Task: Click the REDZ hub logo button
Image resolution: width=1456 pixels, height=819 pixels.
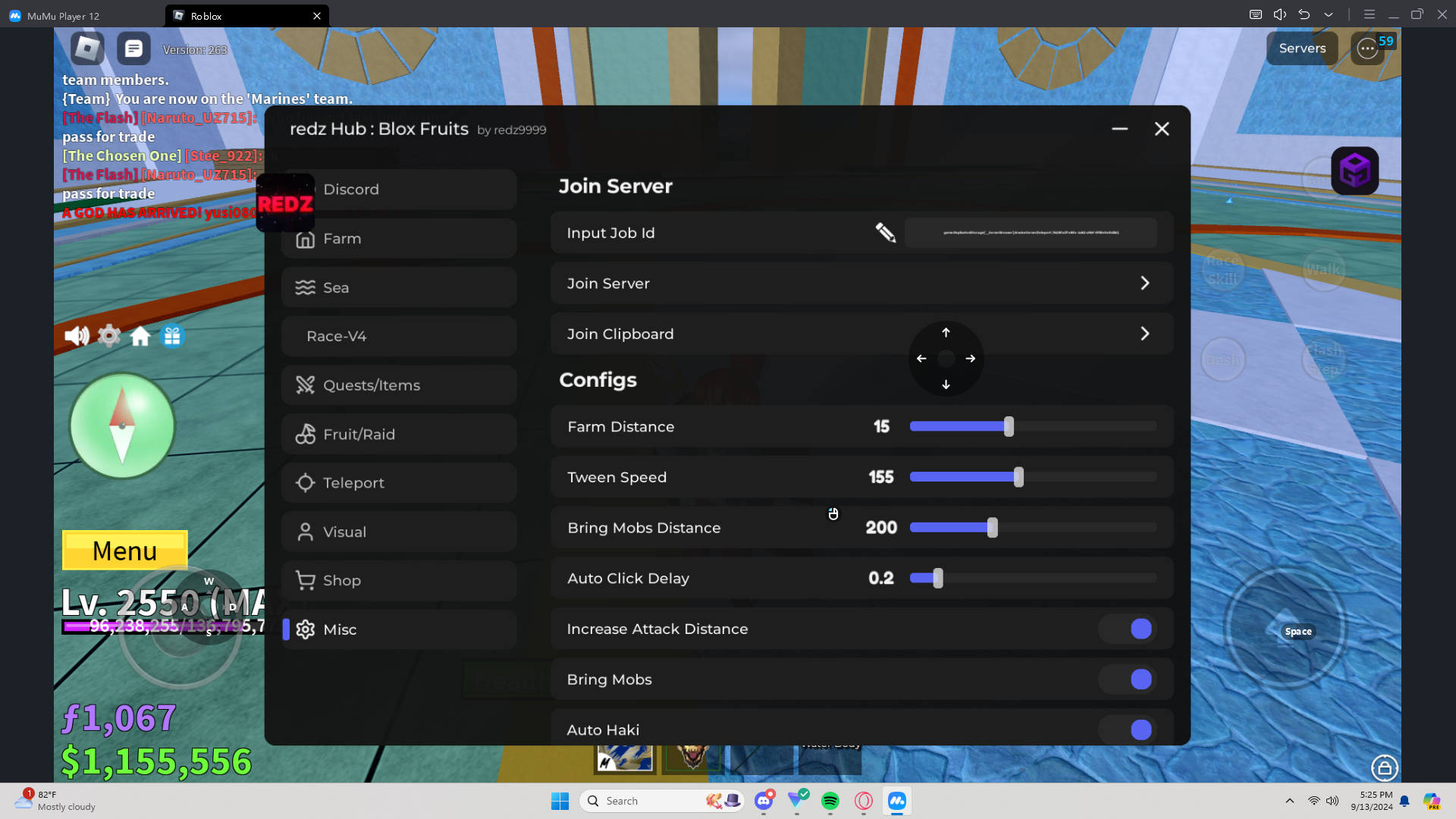Action: 285,203
